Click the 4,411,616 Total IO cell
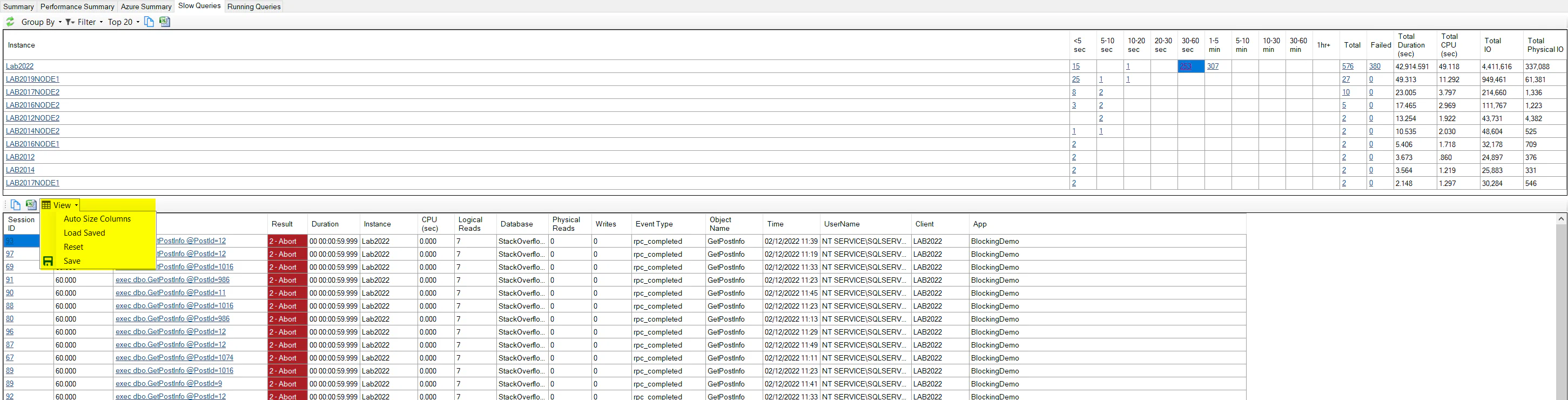 (1501, 66)
